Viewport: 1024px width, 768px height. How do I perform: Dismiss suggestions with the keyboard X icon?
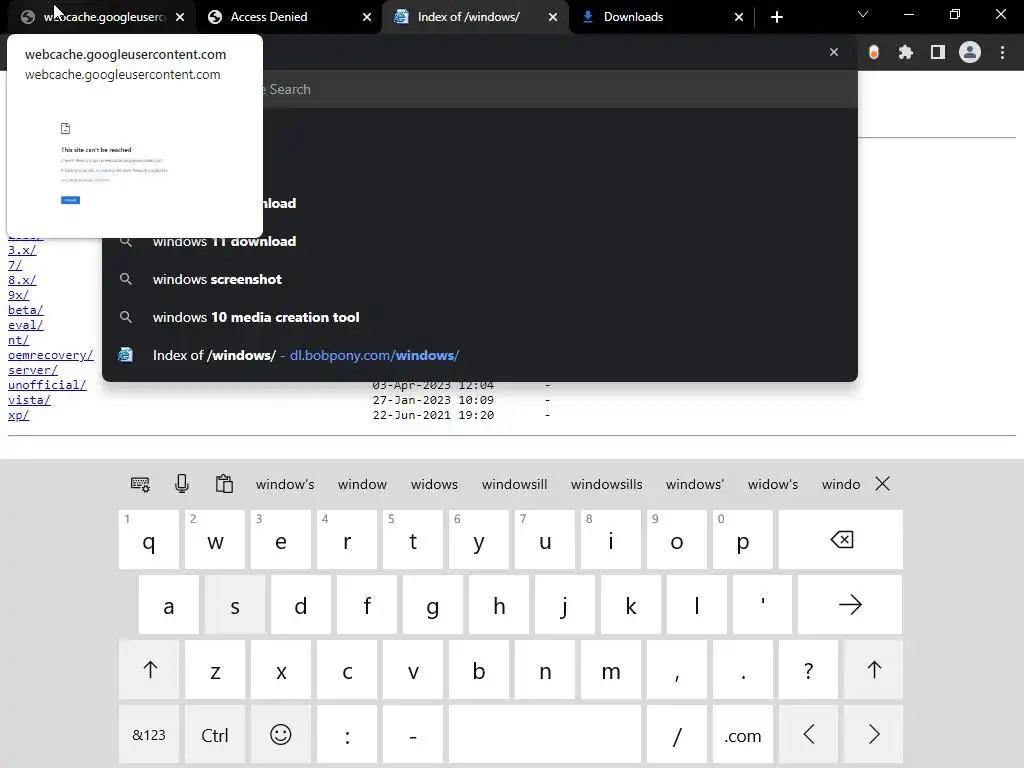pyautogui.click(x=882, y=484)
